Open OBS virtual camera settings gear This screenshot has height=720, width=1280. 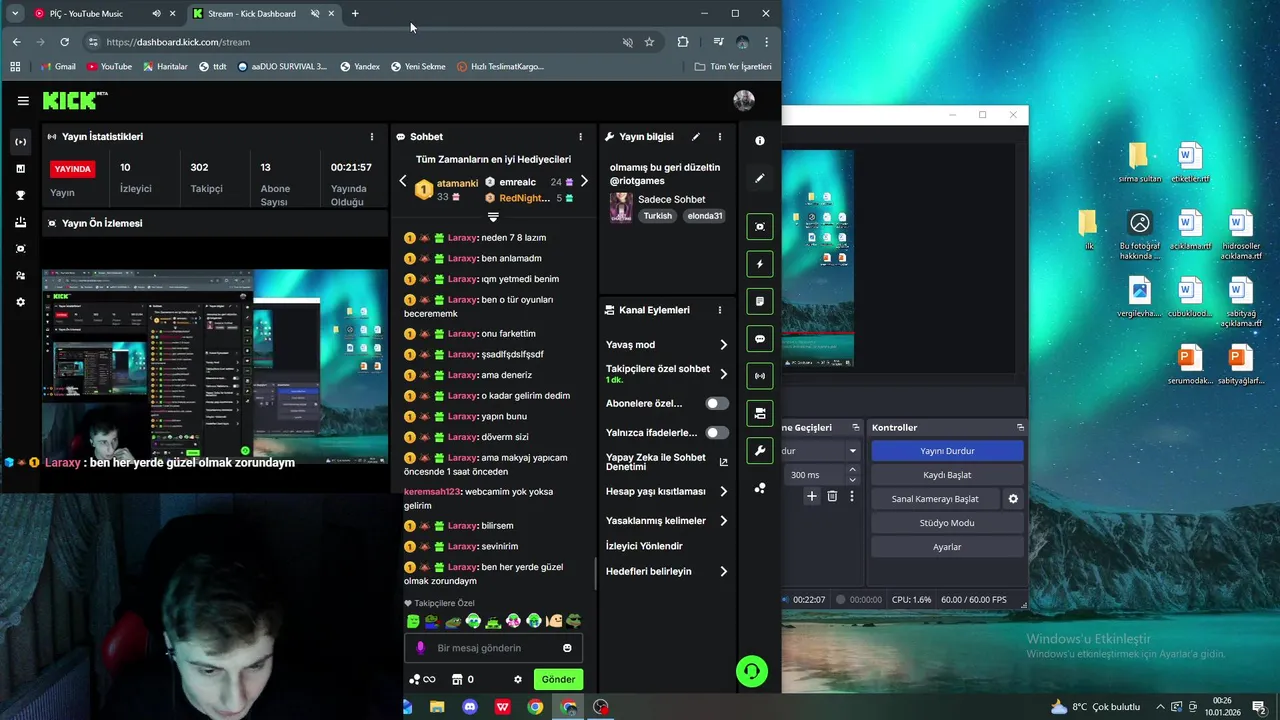[x=1013, y=499]
